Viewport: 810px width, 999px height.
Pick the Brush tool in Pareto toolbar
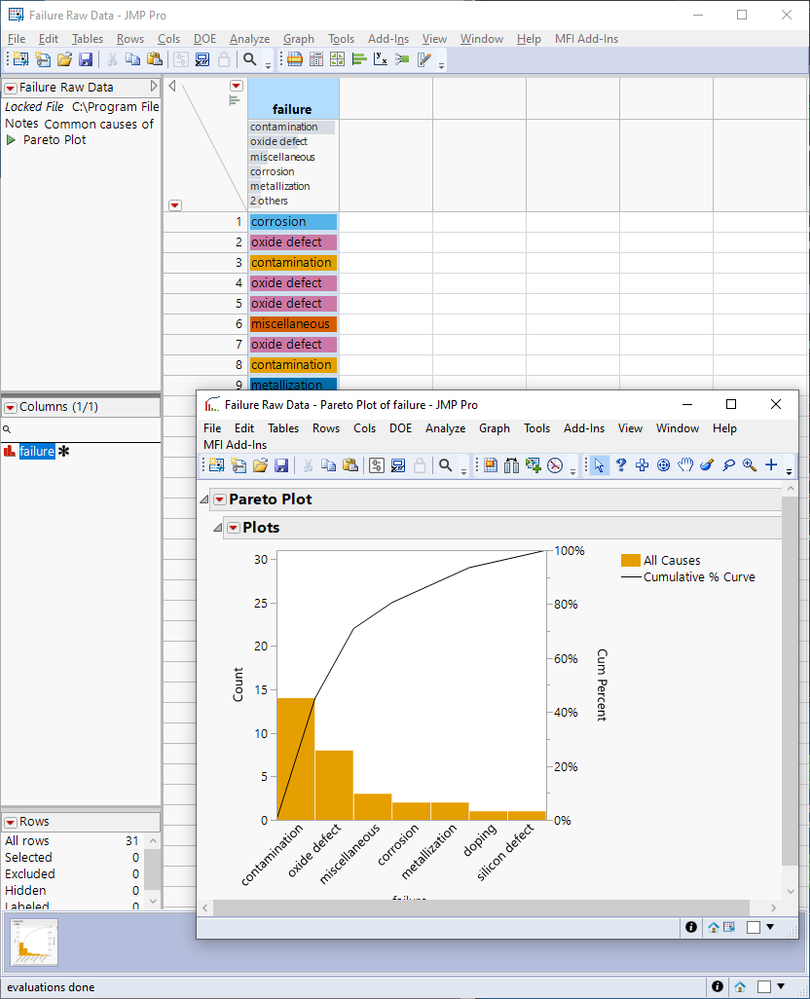(x=706, y=465)
